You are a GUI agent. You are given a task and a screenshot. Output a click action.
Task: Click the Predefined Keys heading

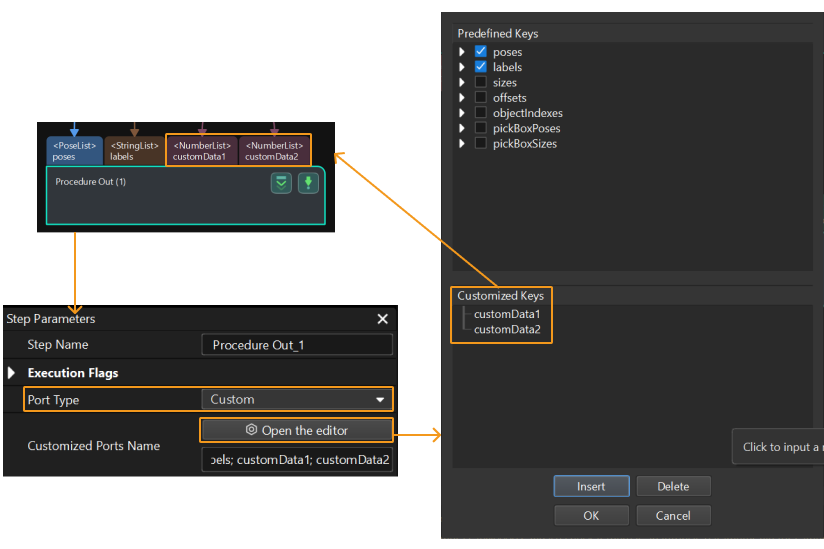[x=498, y=34]
